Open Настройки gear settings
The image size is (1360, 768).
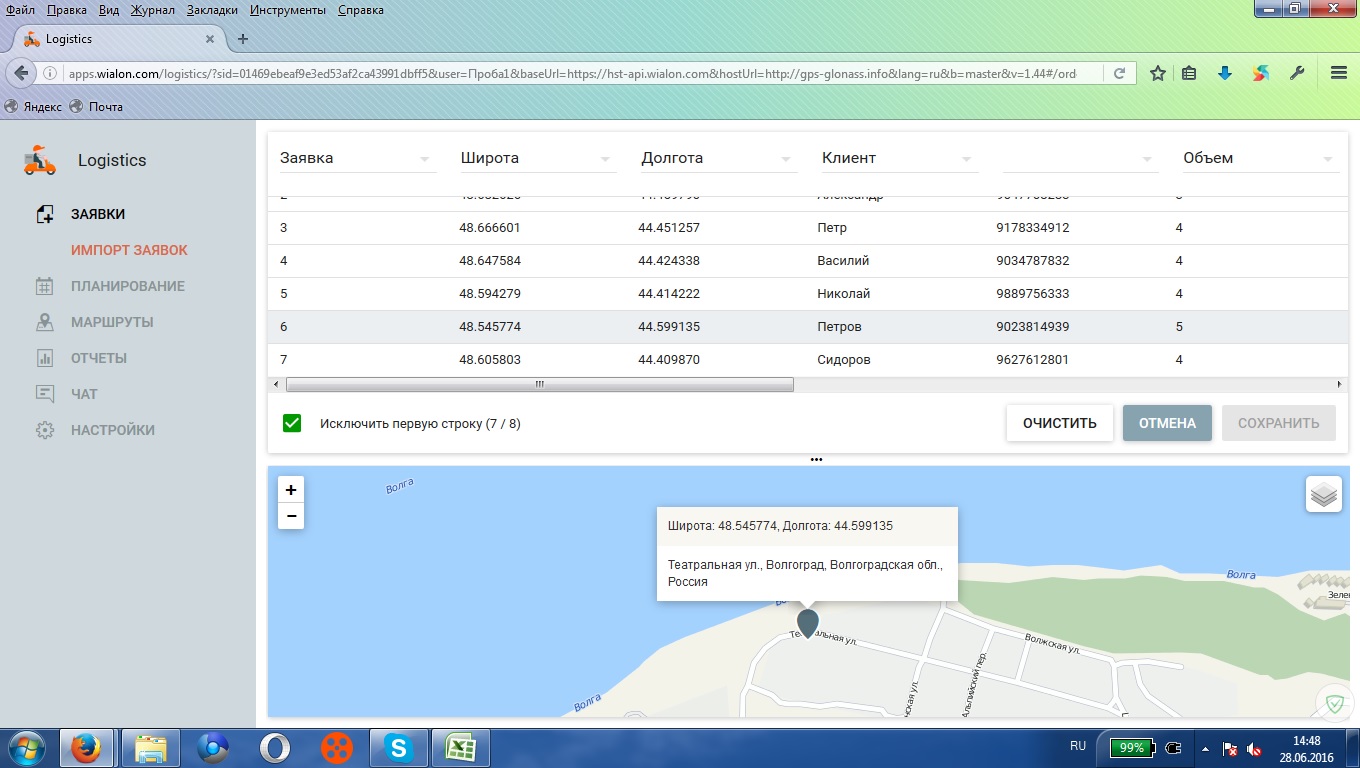point(45,430)
